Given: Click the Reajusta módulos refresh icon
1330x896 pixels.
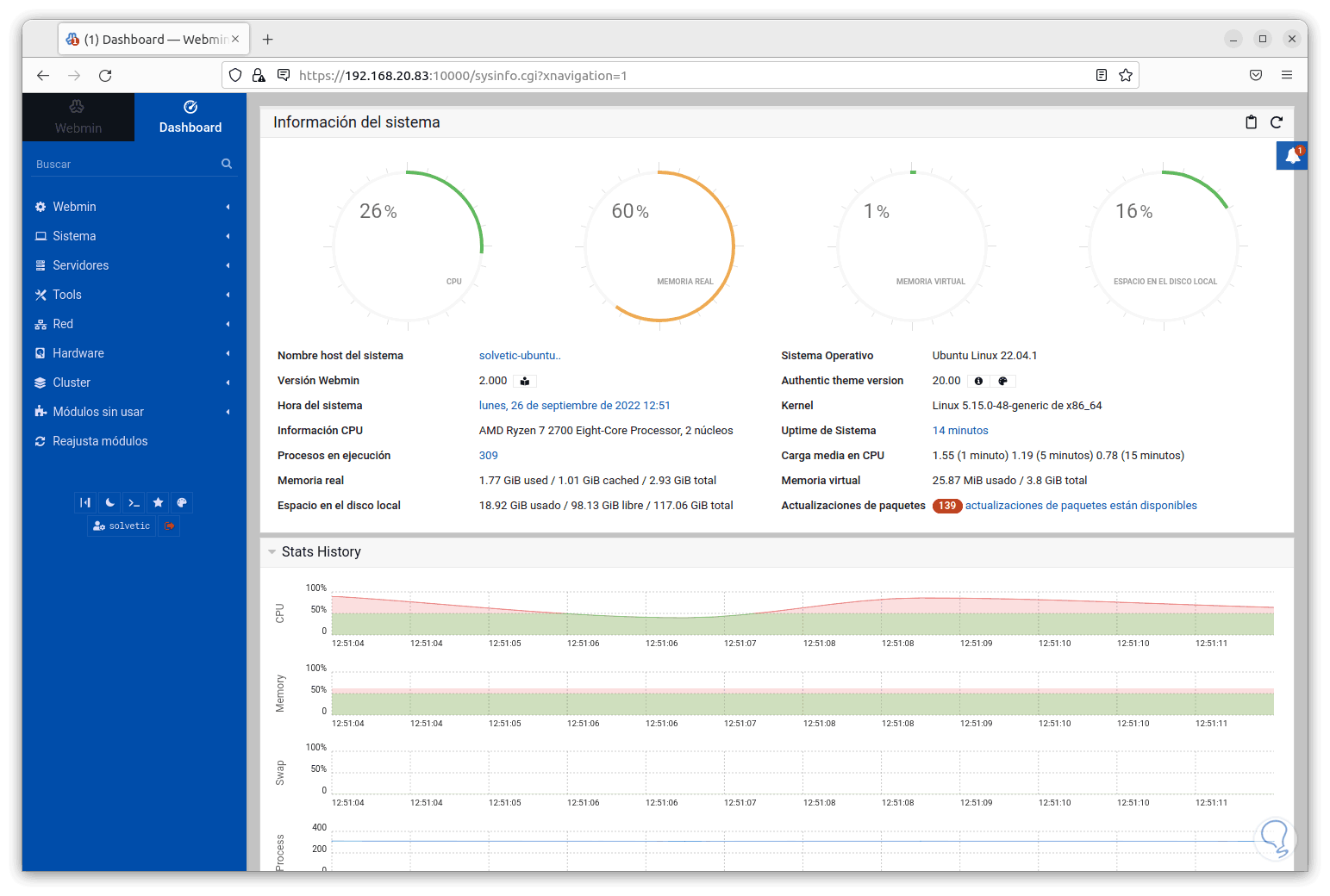Looking at the screenshot, I should [41, 441].
